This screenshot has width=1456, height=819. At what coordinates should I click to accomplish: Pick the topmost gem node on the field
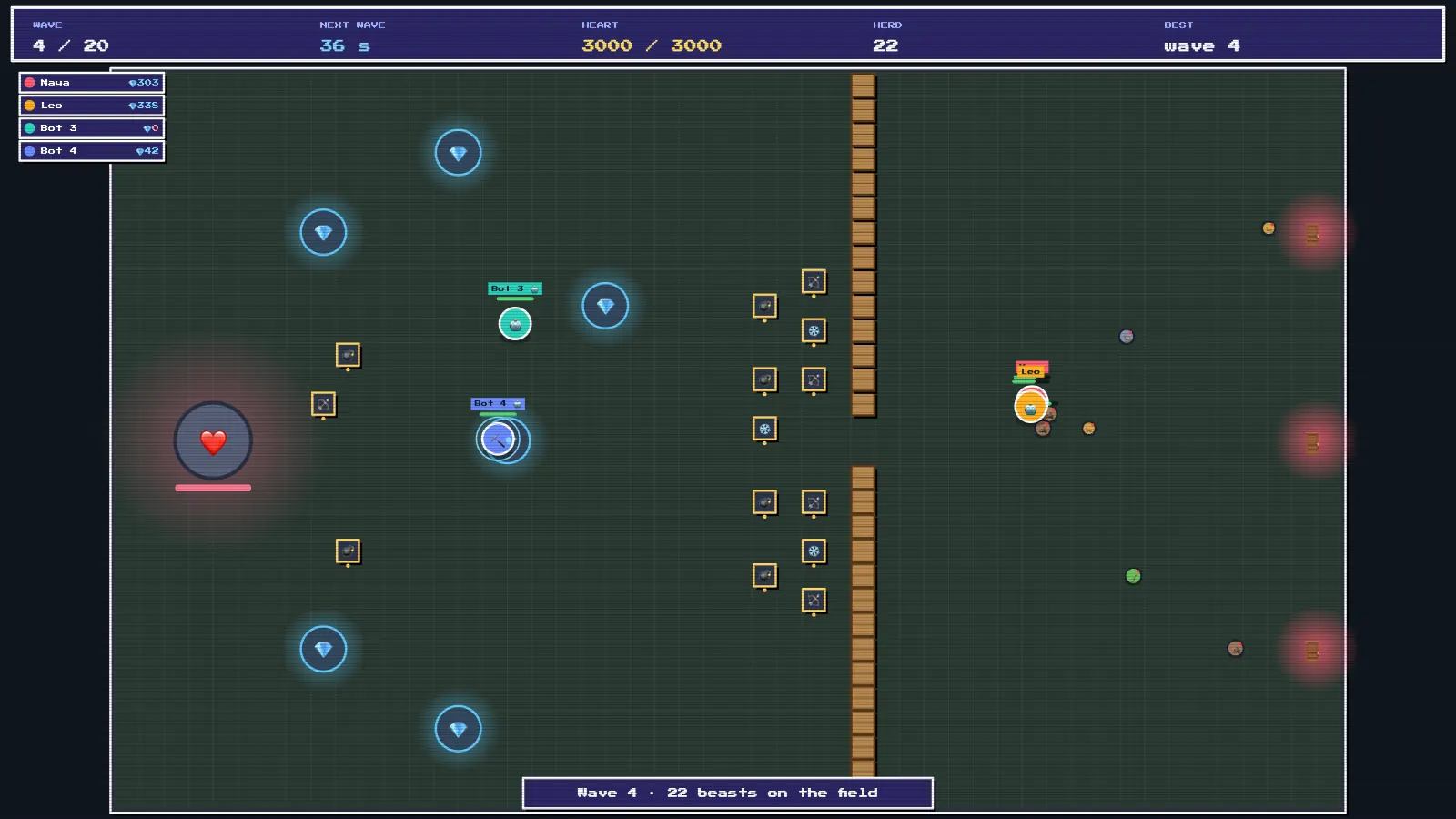[x=458, y=153]
